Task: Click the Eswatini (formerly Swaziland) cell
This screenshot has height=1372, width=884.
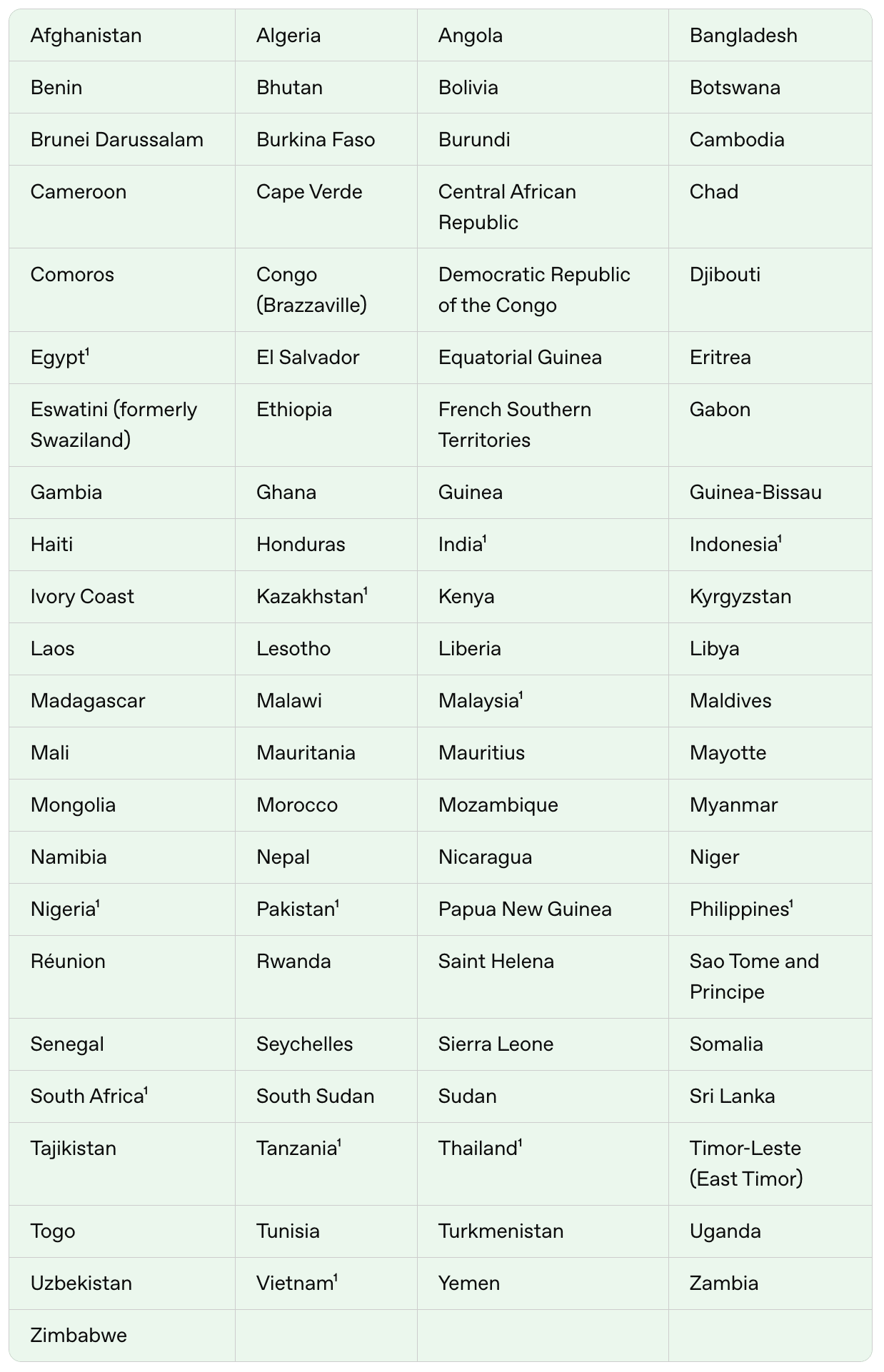Action: coord(114,425)
